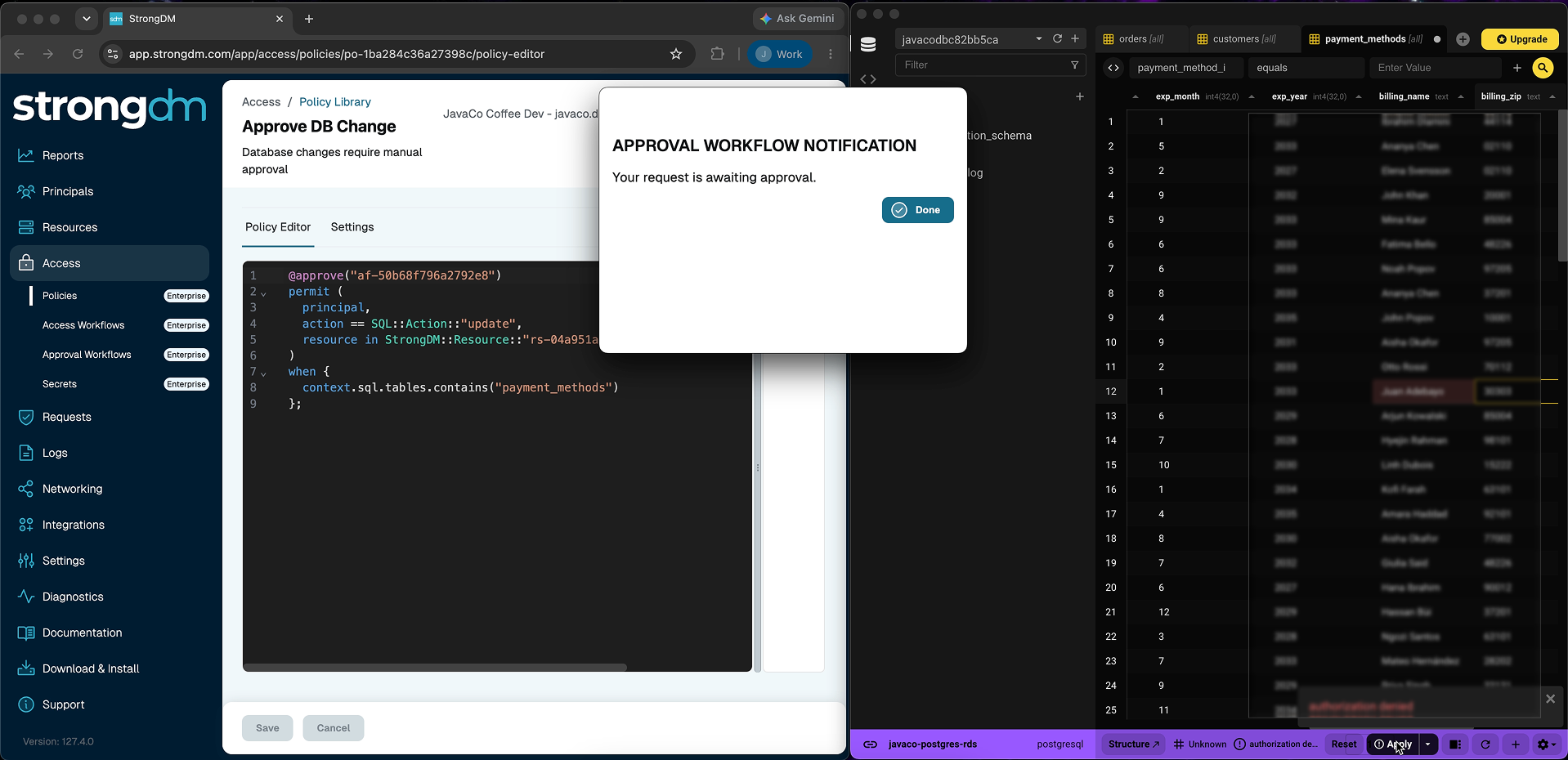The width and height of the screenshot is (1568, 760).
Task: Open Integrations in the StrongDM sidebar
Action: (74, 525)
